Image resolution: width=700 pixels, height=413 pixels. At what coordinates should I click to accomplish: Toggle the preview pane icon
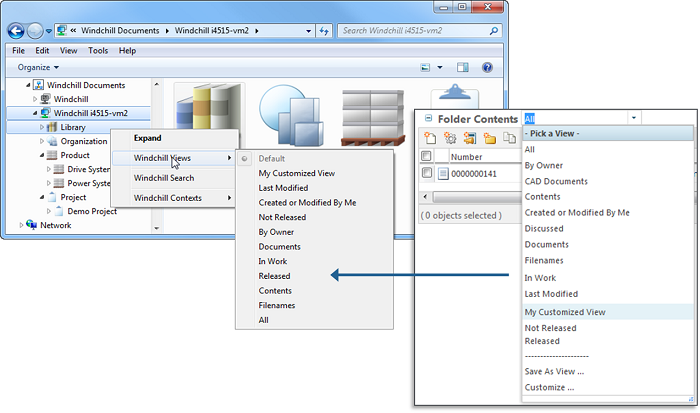pos(463,67)
